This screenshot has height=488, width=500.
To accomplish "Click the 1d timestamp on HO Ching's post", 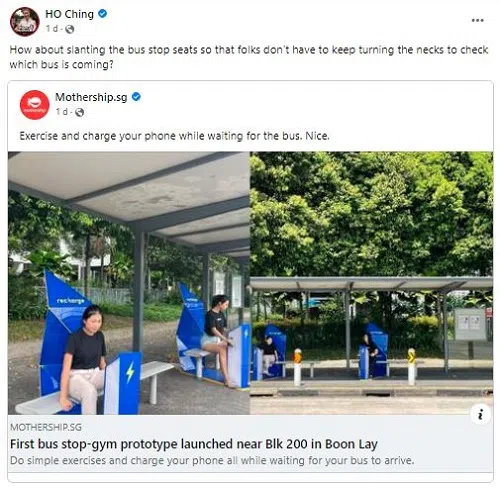I will pos(51,29).
